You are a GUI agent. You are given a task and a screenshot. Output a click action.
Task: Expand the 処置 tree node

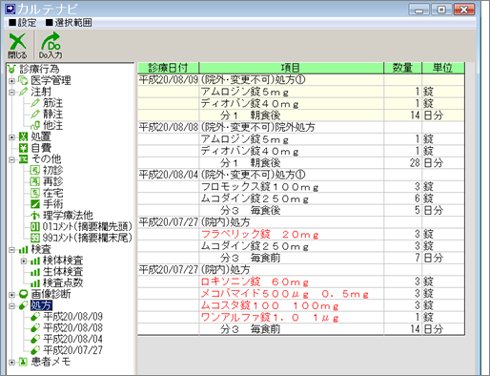(12, 137)
